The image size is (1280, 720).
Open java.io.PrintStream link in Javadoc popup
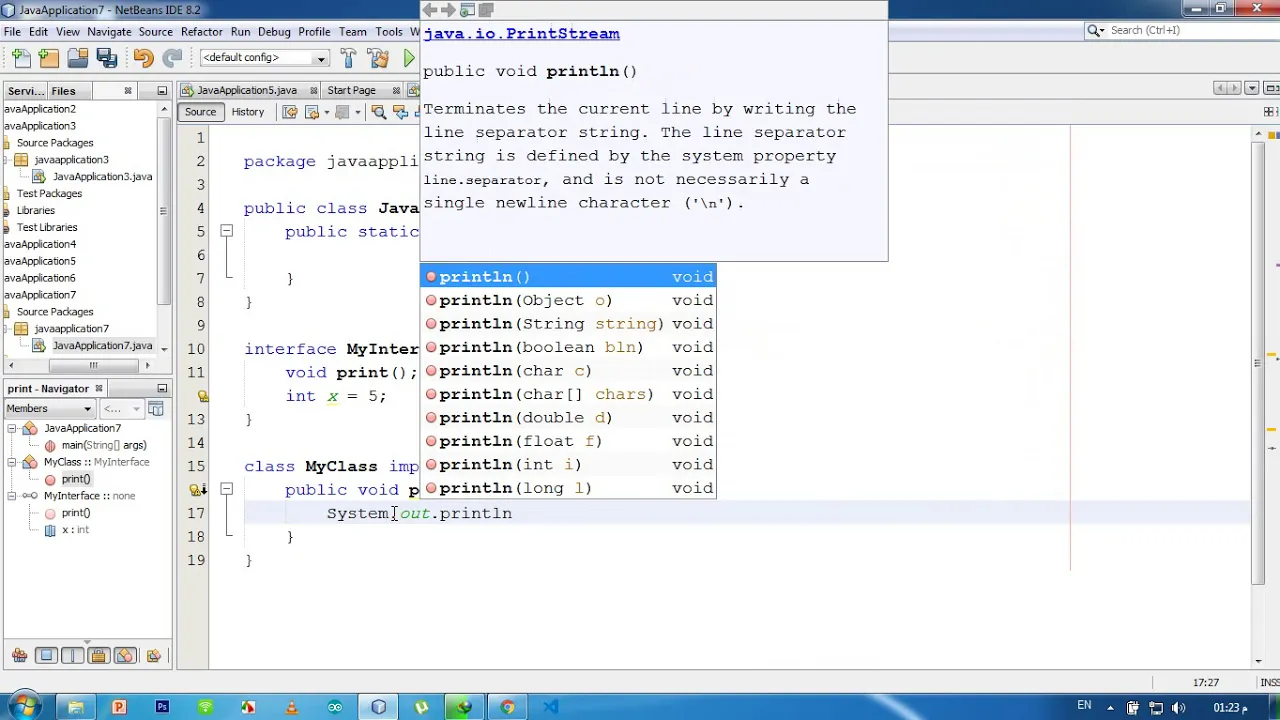[x=521, y=33]
